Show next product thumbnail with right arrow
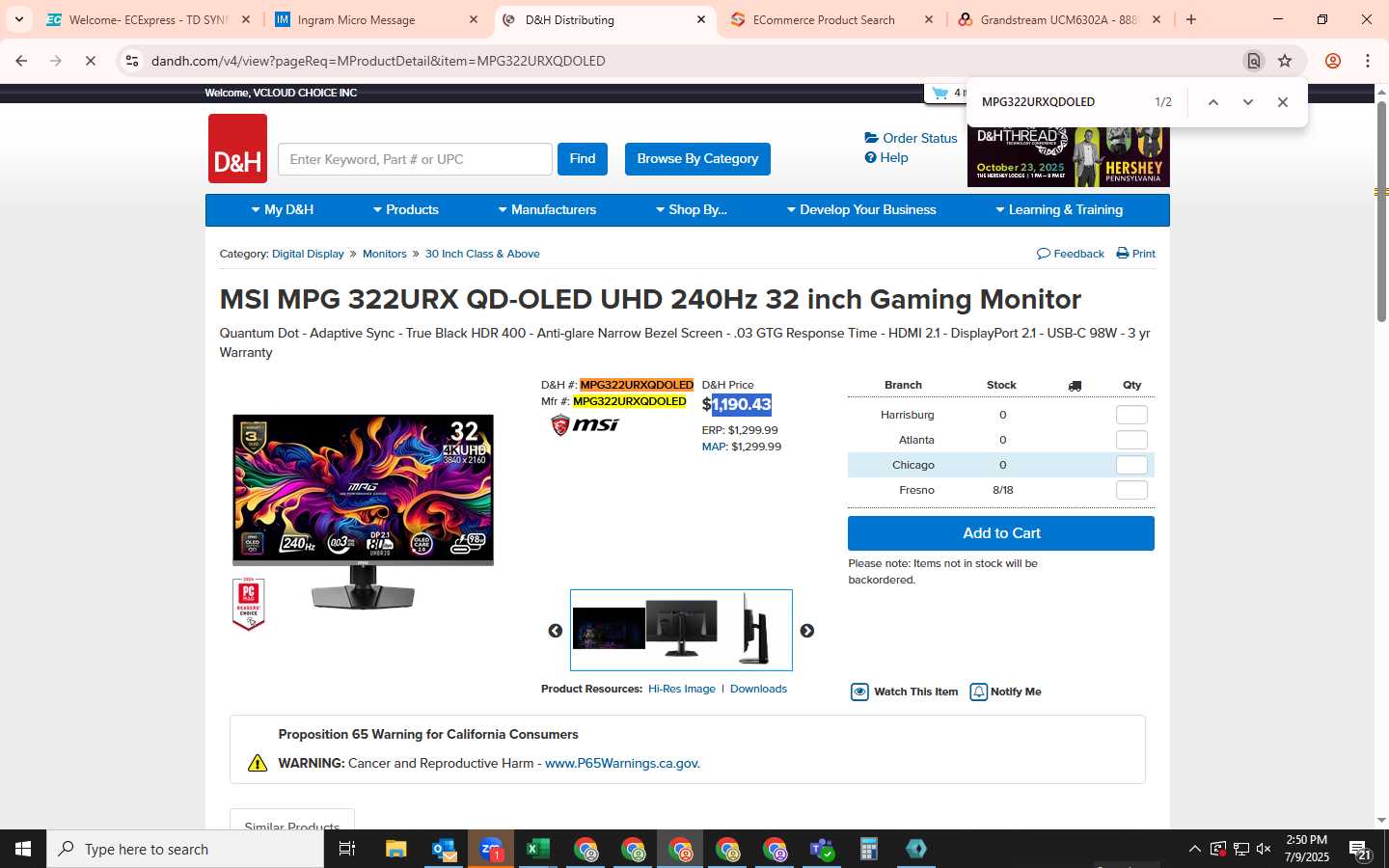1389x868 pixels. 807,631
